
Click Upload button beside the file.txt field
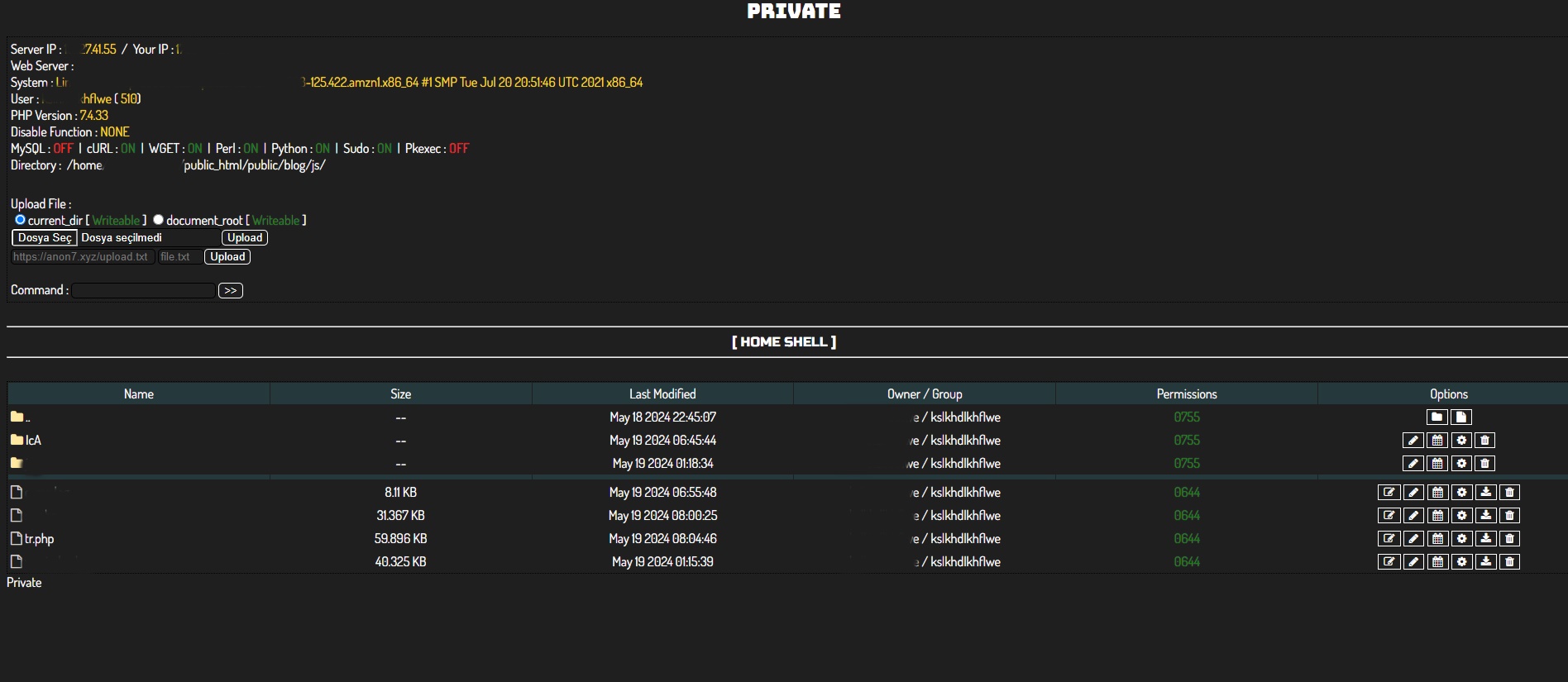tap(227, 257)
